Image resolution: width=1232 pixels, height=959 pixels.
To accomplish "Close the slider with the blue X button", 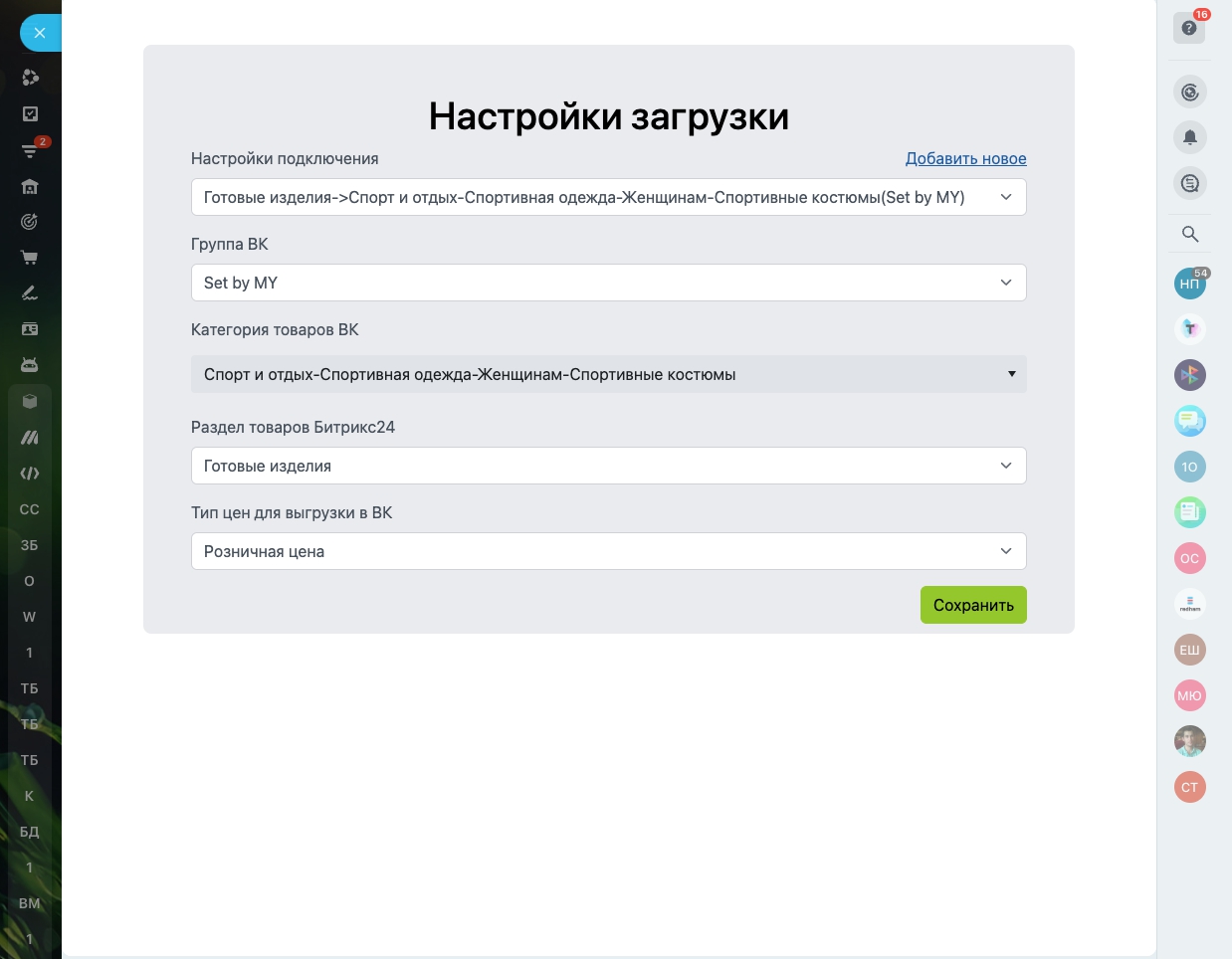I will [40, 33].
